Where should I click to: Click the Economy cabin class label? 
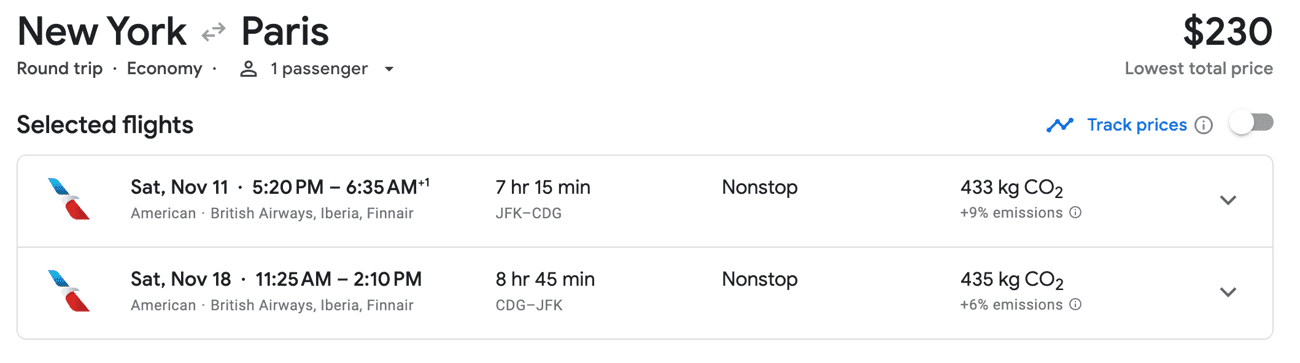point(164,69)
